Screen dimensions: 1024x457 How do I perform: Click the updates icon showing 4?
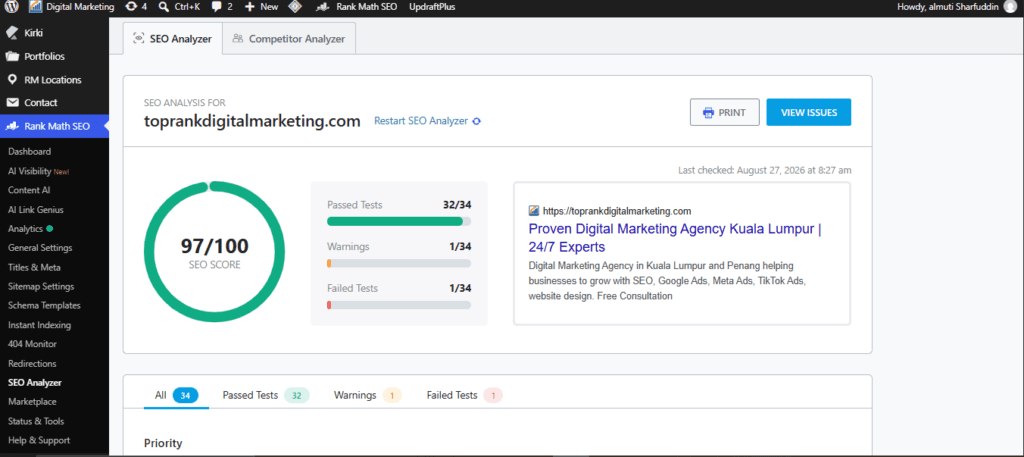tap(136, 7)
